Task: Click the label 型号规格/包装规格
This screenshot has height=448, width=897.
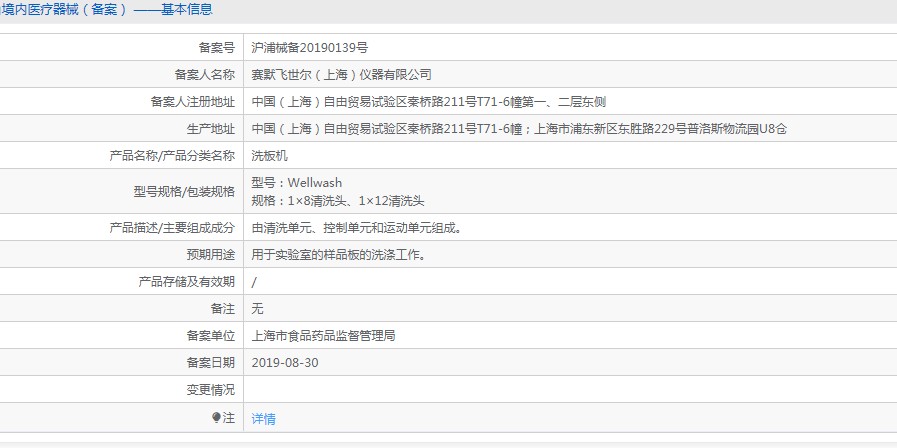Action: (184, 192)
